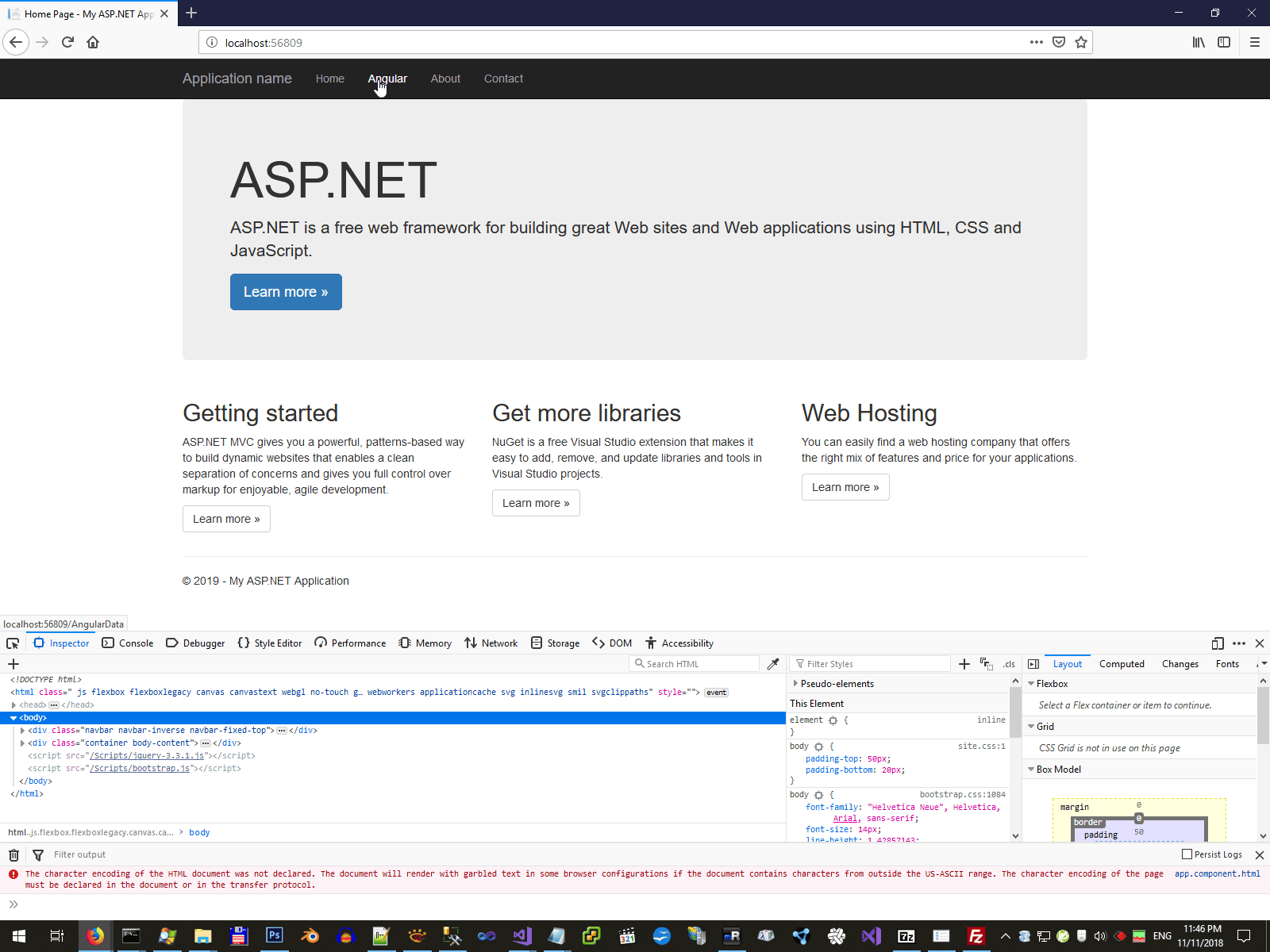The image size is (1270, 952).
Task: Close the developer tools panel
Action: pos(1259,643)
